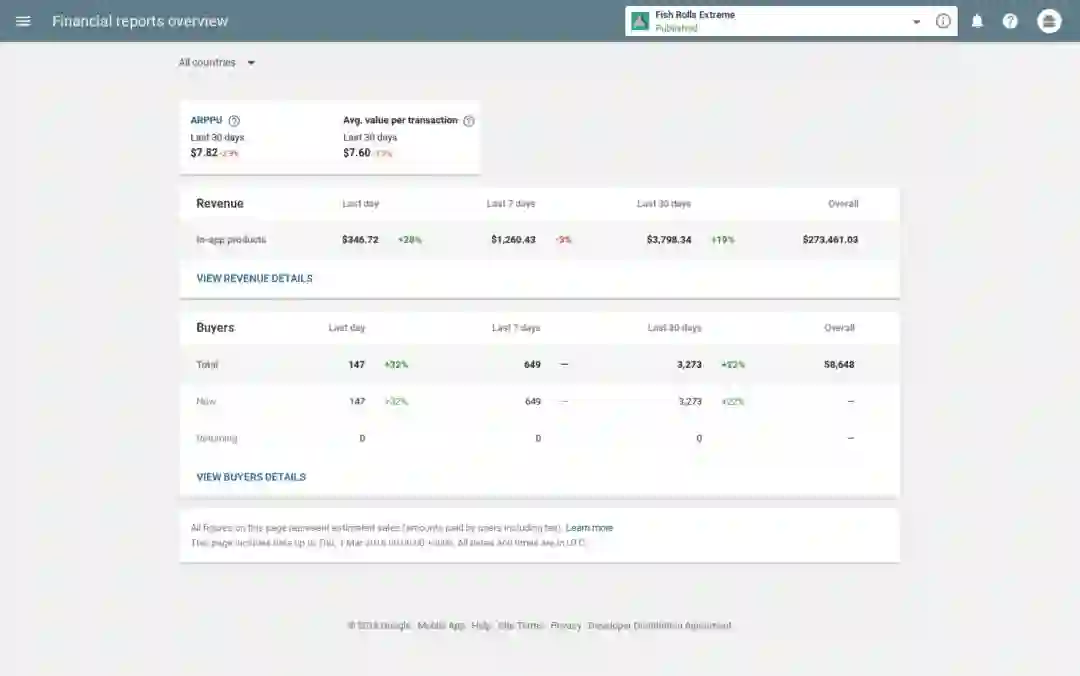The height and width of the screenshot is (676, 1080).
Task: Click the ARPPU help tooltip icon
Action: tap(234, 121)
